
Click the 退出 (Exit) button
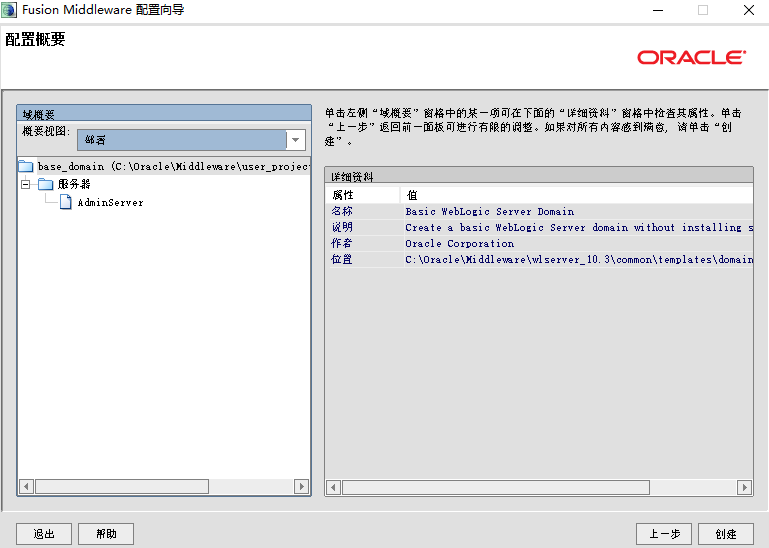point(44,534)
